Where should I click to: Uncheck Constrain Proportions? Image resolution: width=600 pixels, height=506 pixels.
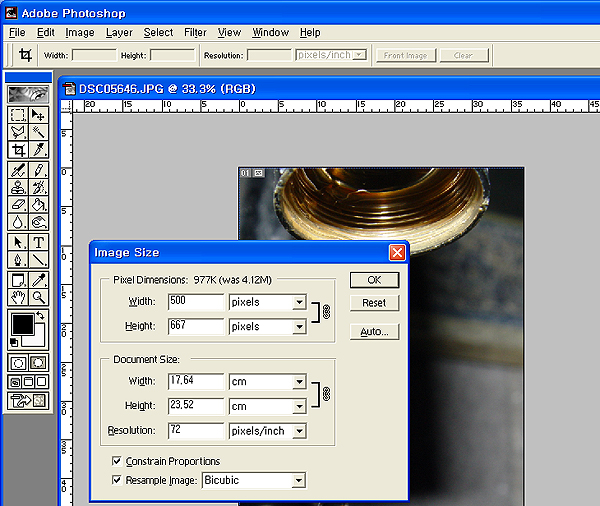(117, 460)
